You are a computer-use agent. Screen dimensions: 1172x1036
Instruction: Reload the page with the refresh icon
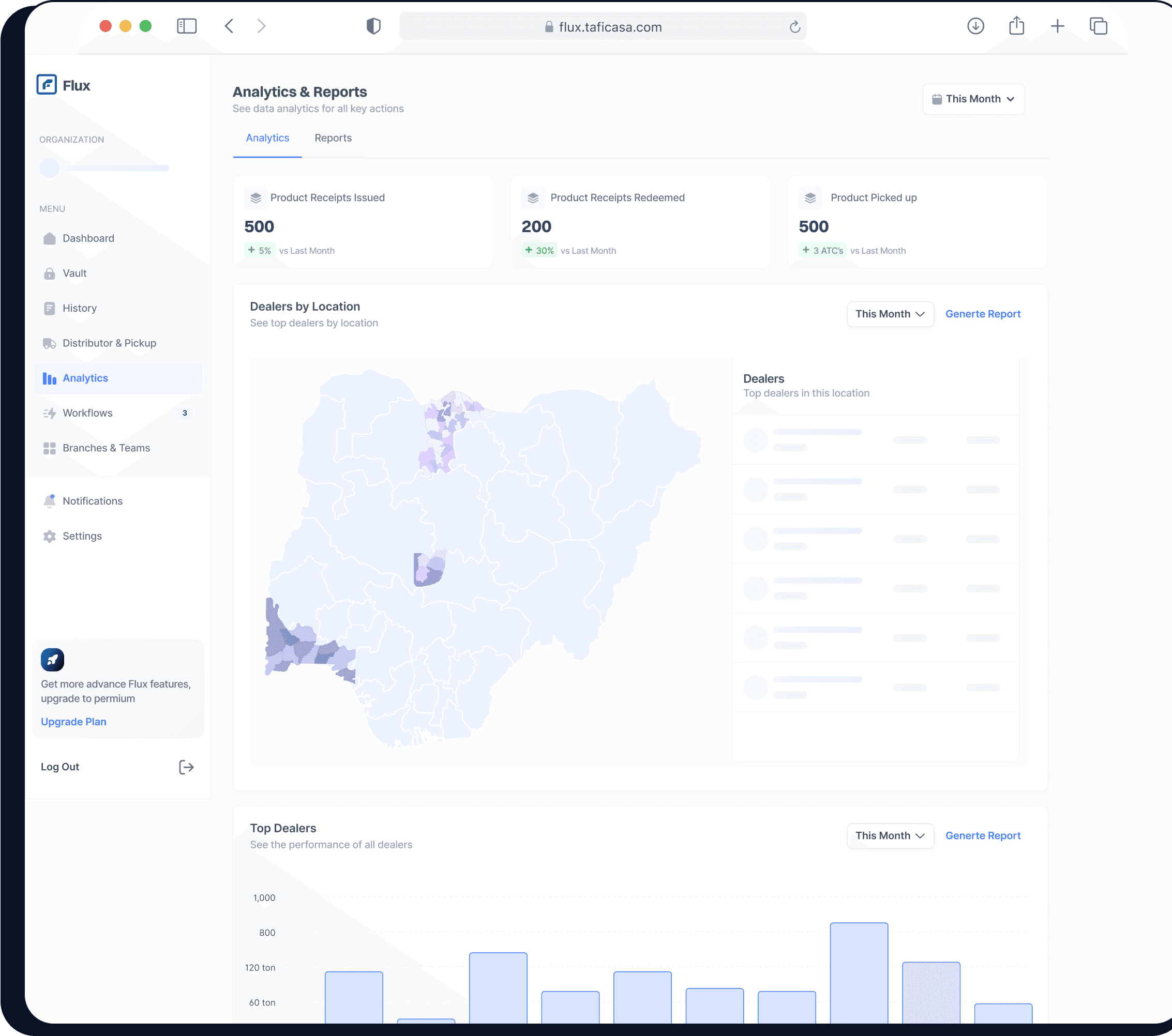(x=795, y=27)
